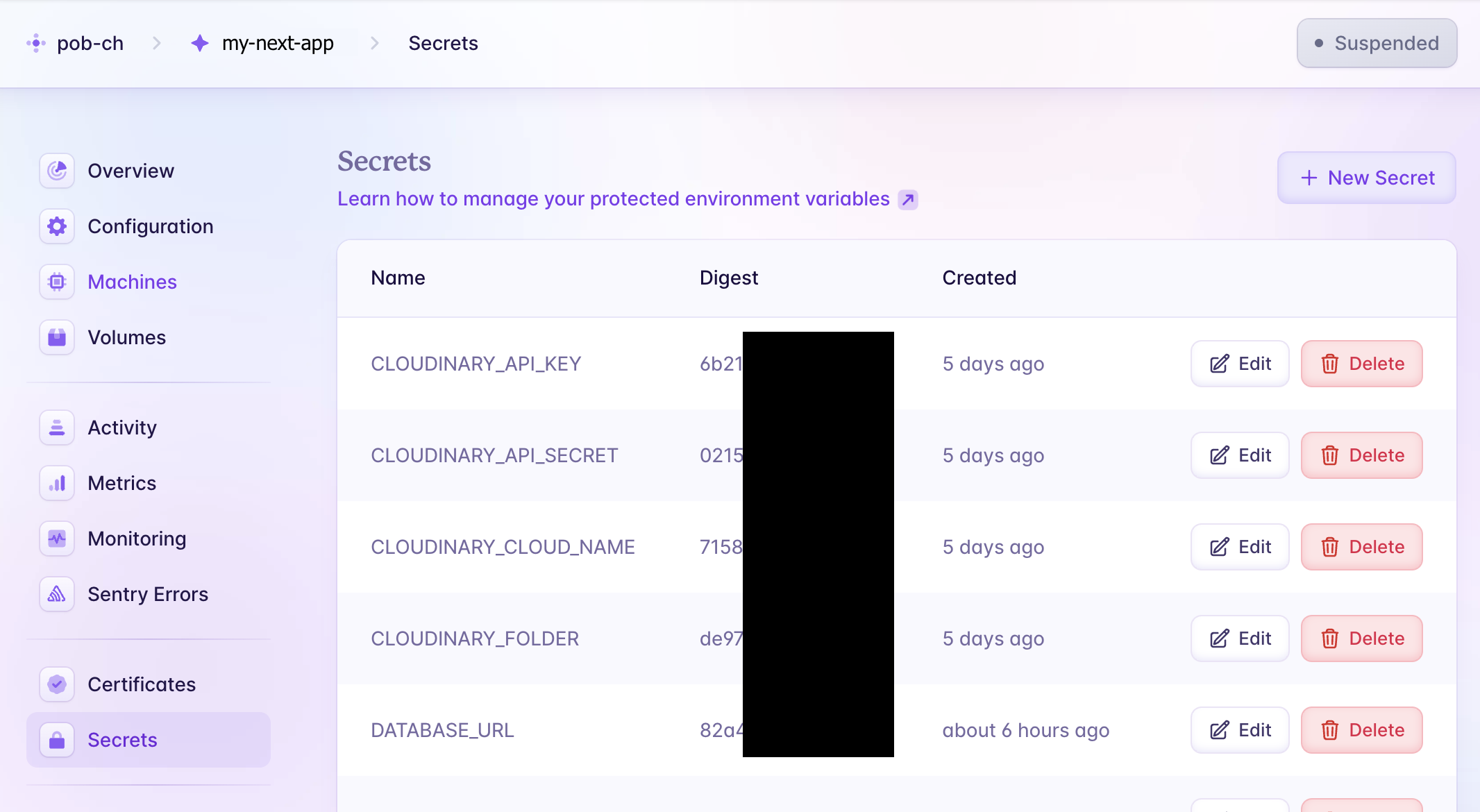This screenshot has width=1480, height=812.
Task: Select the Certificates menu item
Action: coord(142,684)
